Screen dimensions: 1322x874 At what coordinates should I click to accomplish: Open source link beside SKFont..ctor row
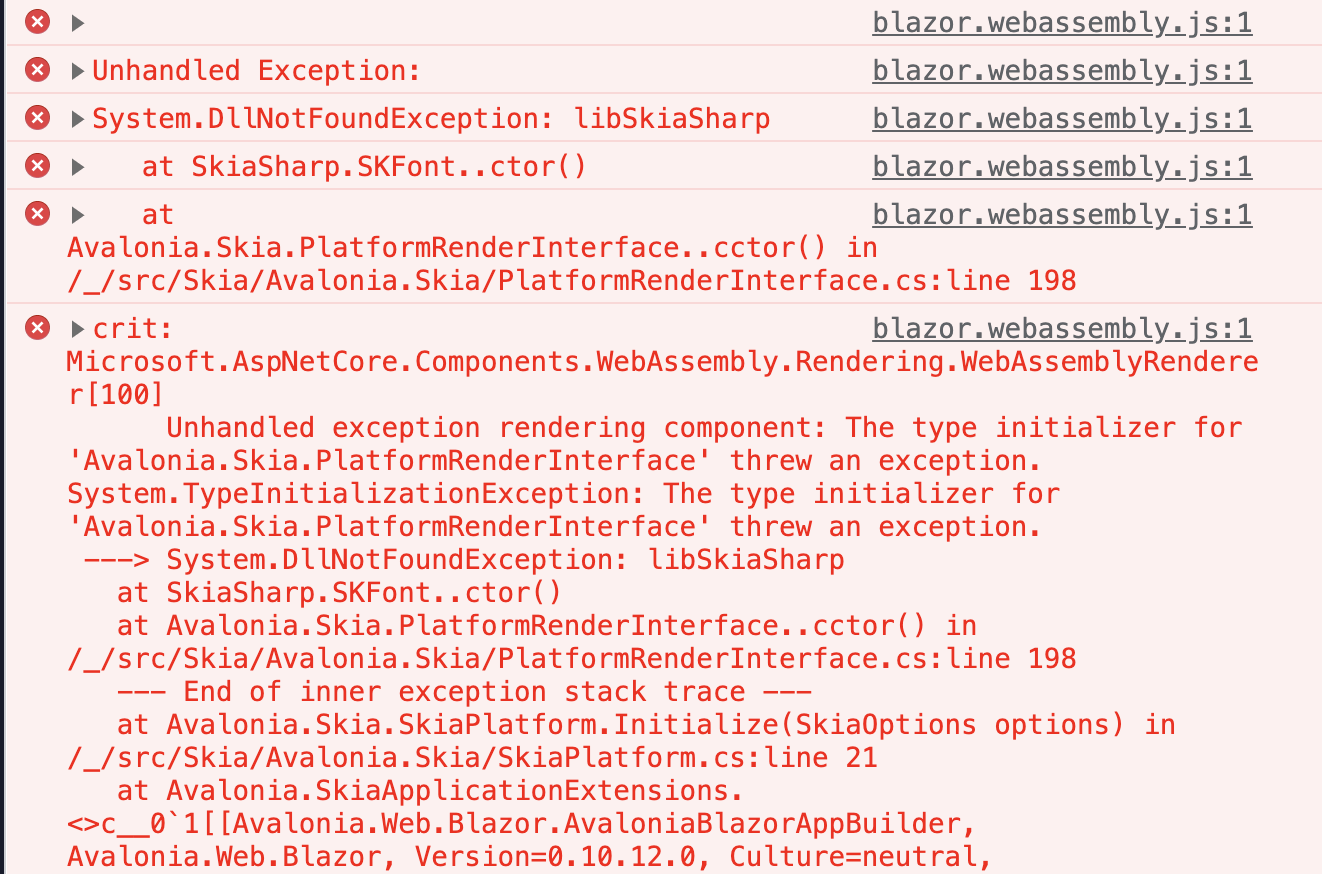pyautogui.click(x=1062, y=166)
